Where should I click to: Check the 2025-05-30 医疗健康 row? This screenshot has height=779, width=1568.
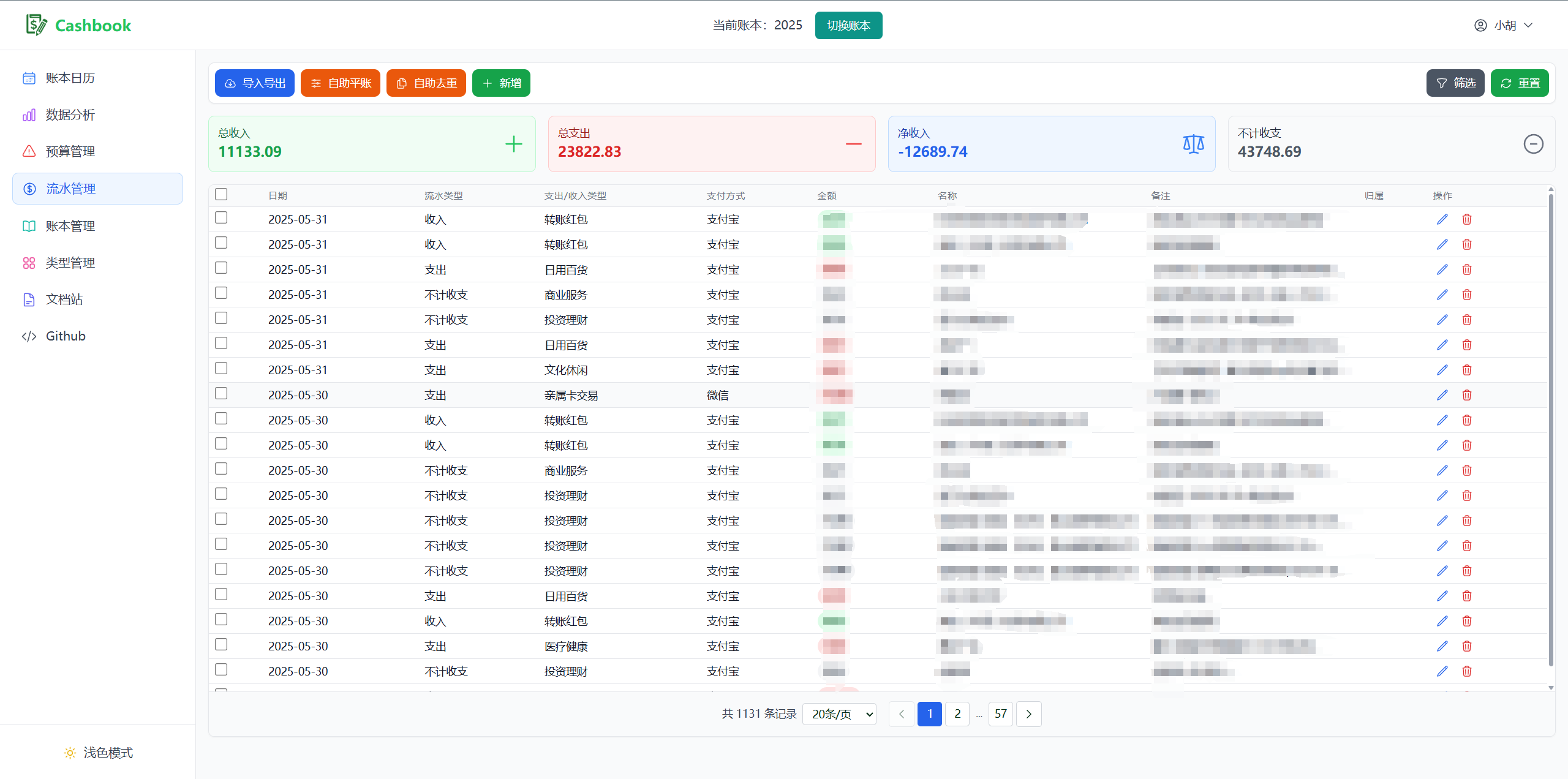(x=221, y=644)
